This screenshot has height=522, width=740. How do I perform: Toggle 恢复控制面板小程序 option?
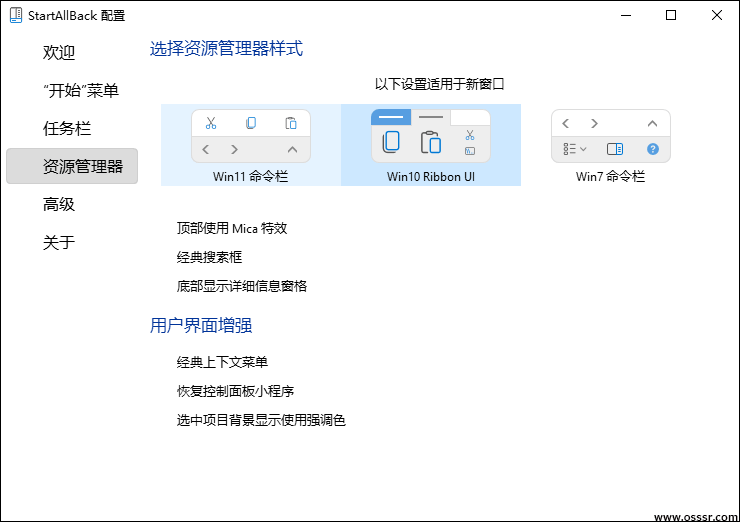(x=235, y=391)
